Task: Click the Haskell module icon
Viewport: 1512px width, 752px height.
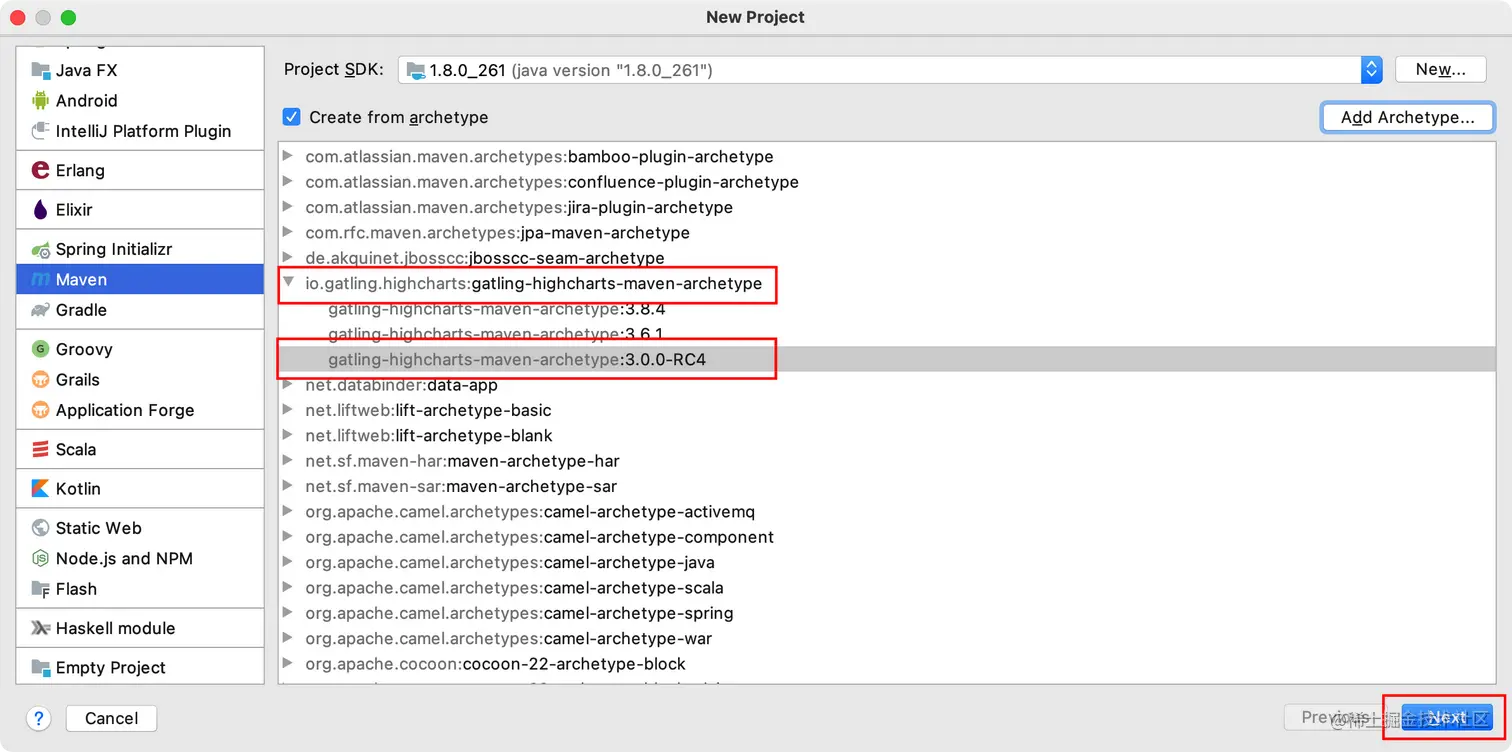Action: [40, 628]
